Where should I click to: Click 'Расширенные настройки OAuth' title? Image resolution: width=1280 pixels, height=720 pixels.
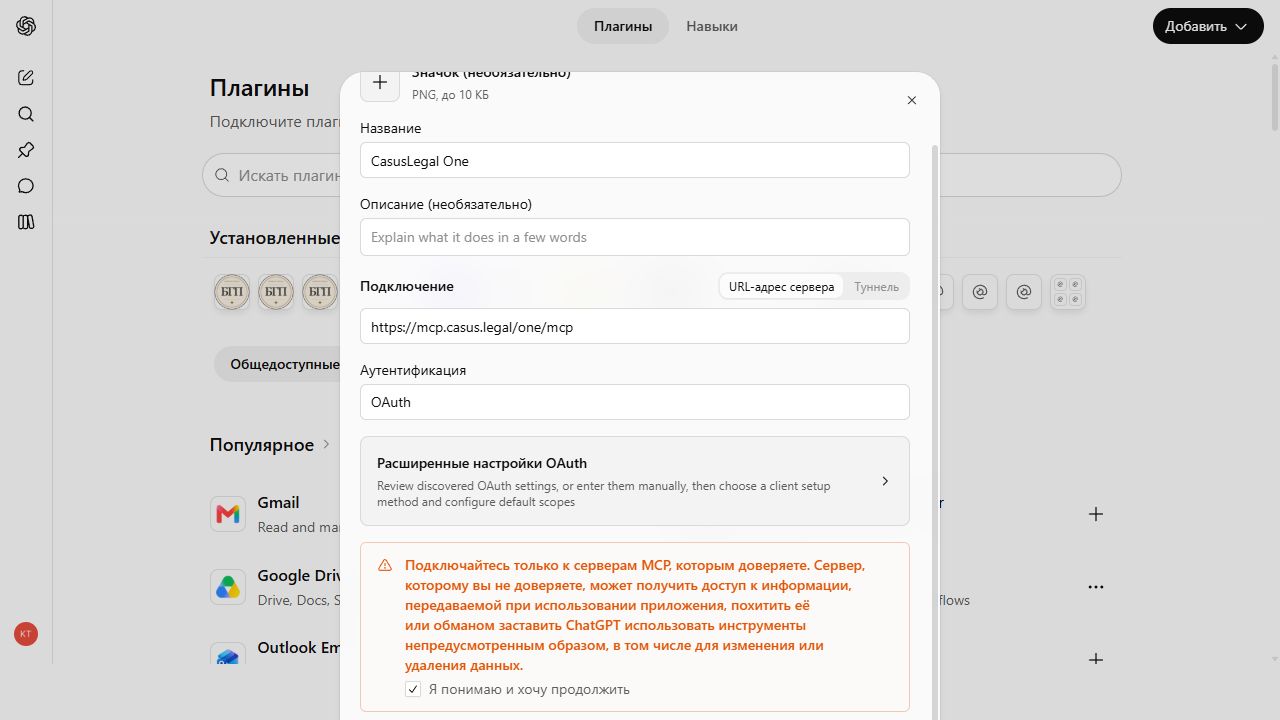pyautogui.click(x=482, y=463)
